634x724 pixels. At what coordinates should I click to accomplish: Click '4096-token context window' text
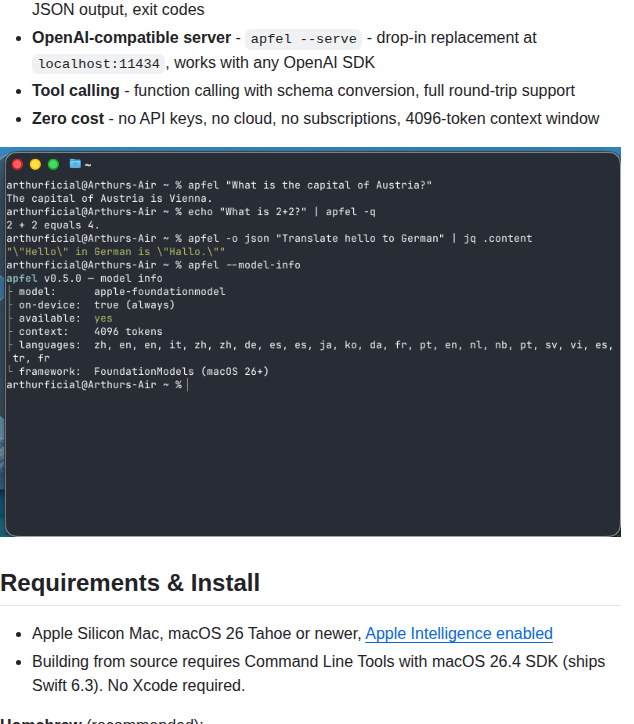pos(502,119)
